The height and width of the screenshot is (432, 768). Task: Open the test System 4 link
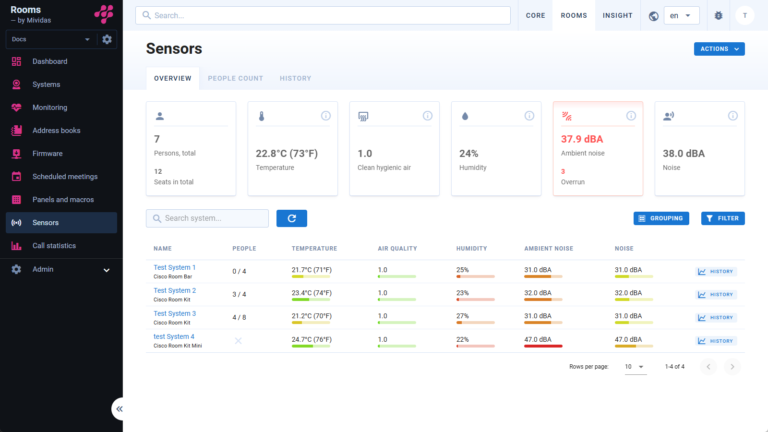[174, 336]
